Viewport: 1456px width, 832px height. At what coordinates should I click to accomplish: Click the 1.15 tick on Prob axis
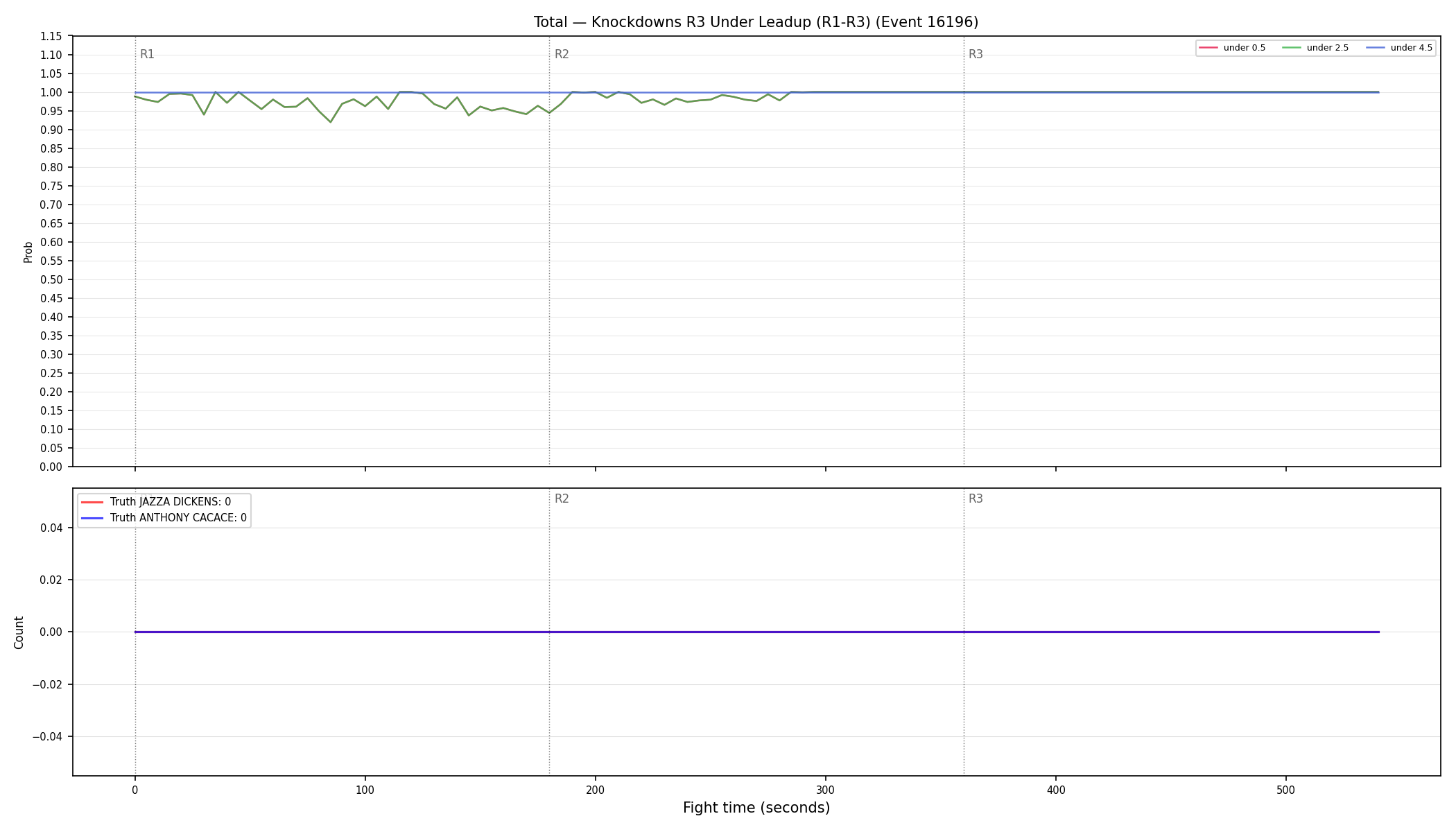click(x=51, y=37)
